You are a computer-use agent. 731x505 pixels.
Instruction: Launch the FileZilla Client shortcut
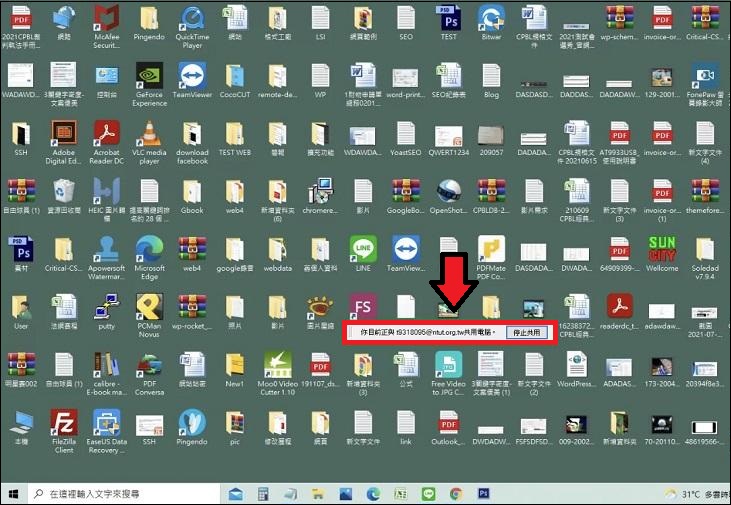63,423
